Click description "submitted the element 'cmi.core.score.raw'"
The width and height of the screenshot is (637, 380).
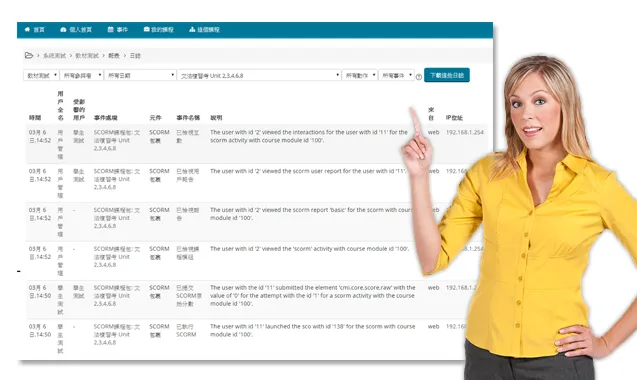(x=313, y=295)
